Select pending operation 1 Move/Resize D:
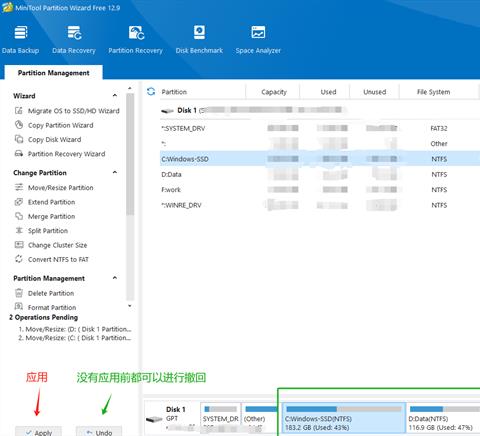This screenshot has width=480, height=436. [x=75, y=329]
